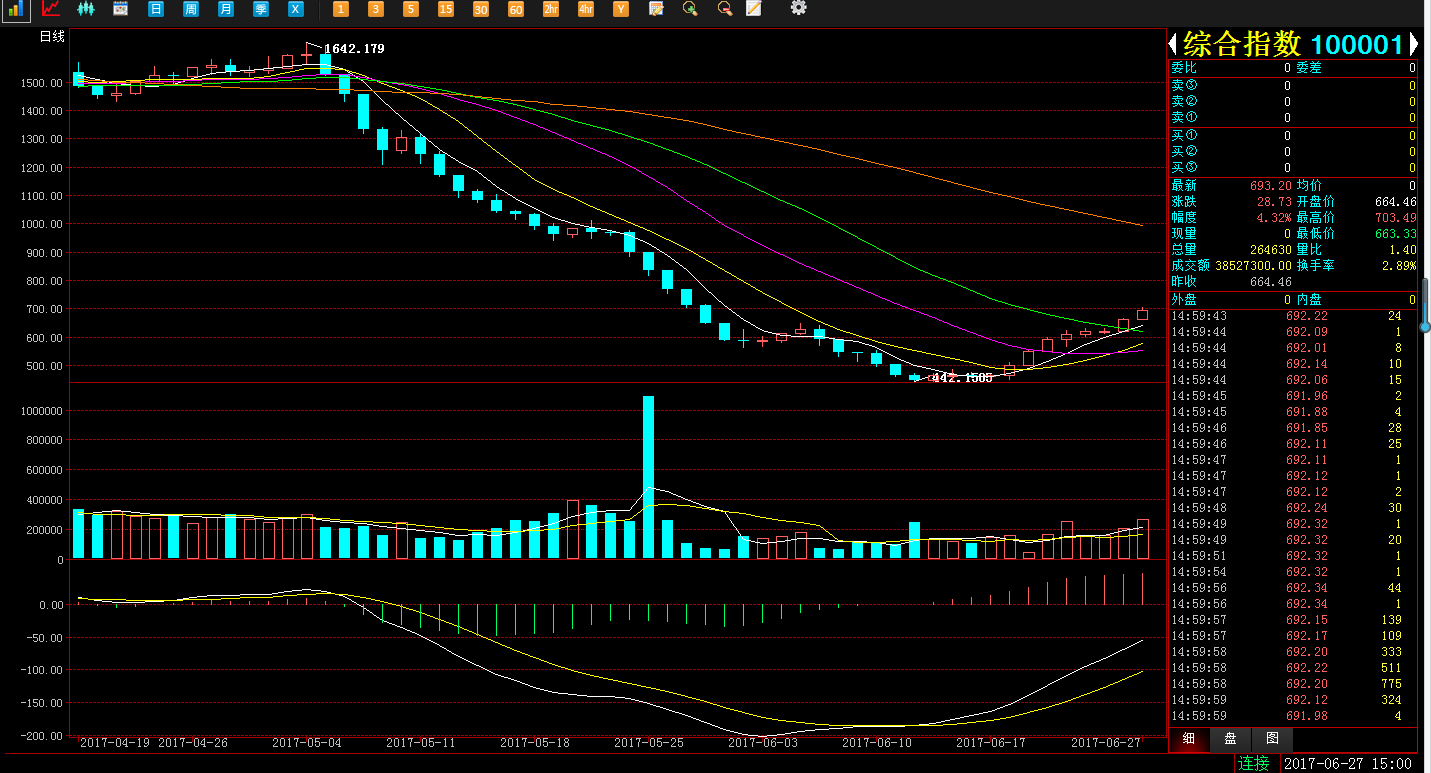
Task: Select the opening price 664.46
Action: pyautogui.click(x=1396, y=202)
